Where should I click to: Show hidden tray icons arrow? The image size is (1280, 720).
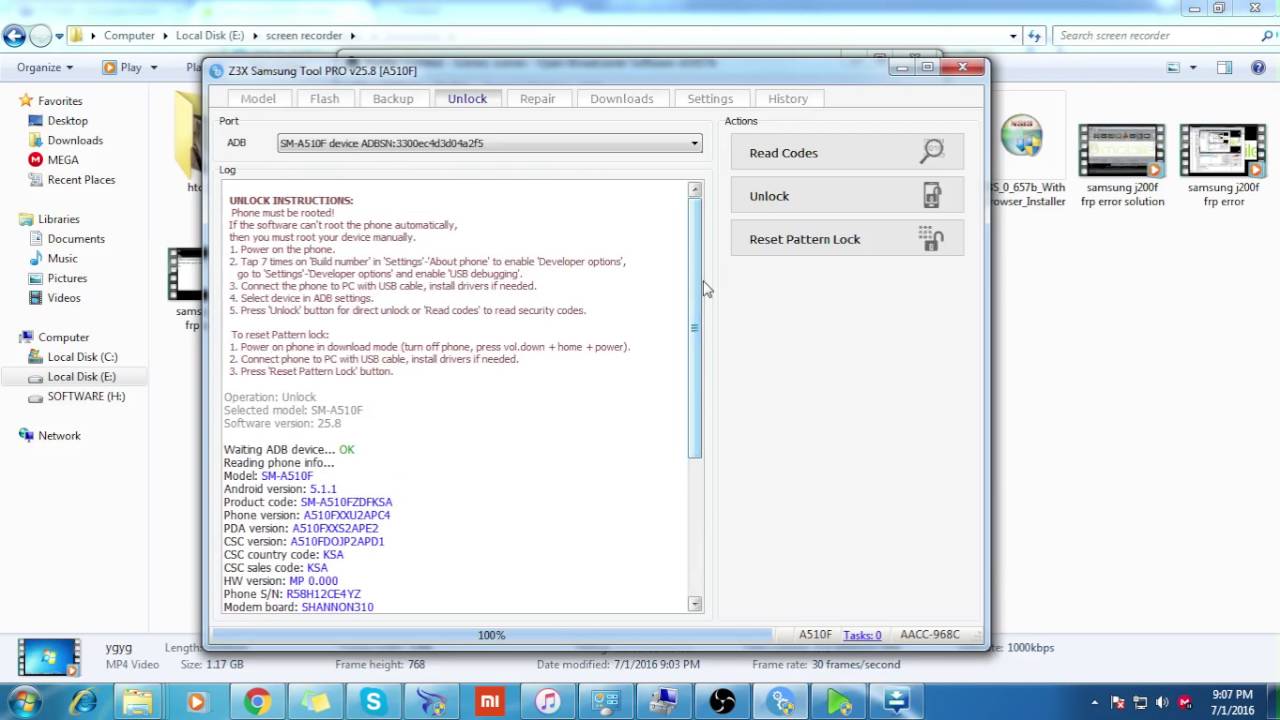coord(1095,703)
